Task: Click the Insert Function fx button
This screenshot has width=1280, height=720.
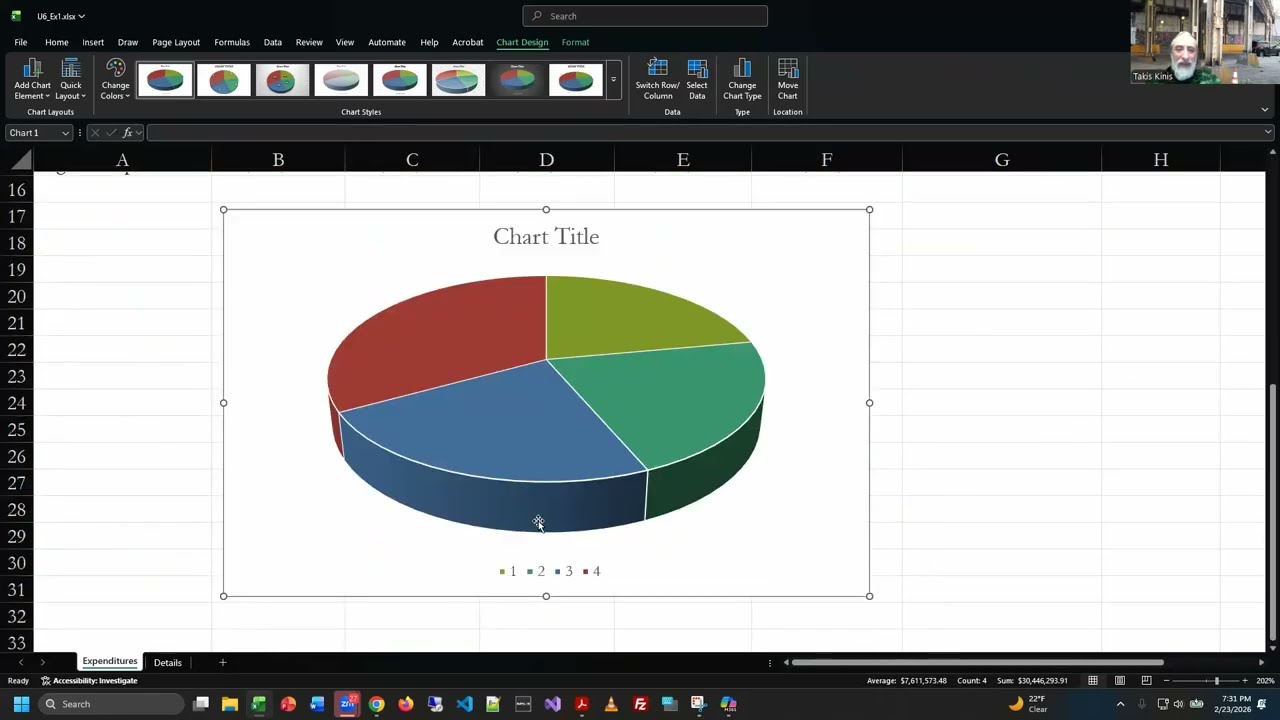Action: (127, 133)
